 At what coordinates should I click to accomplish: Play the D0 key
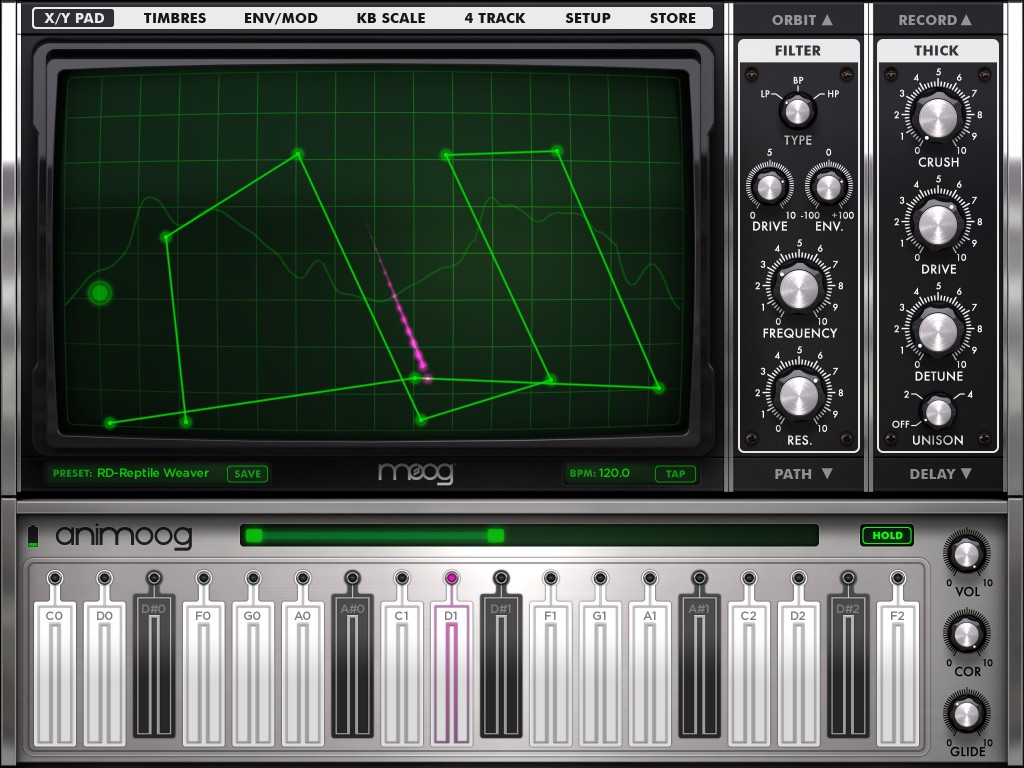pyautogui.click(x=104, y=673)
